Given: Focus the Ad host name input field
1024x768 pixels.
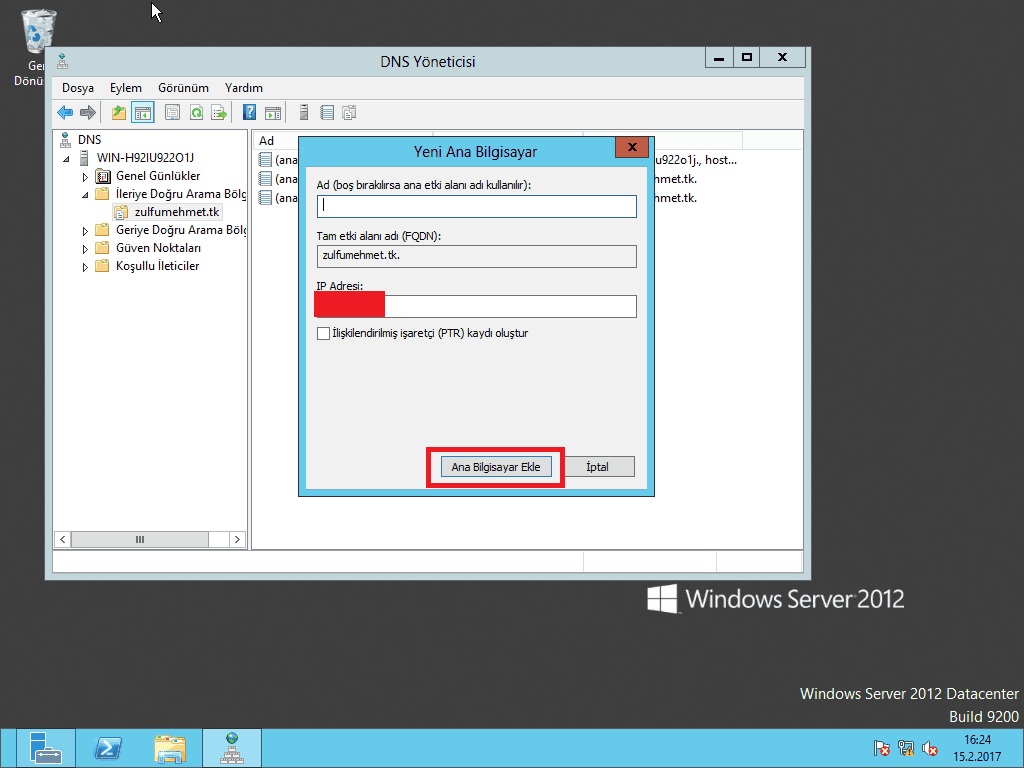Looking at the screenshot, I should click(x=477, y=206).
